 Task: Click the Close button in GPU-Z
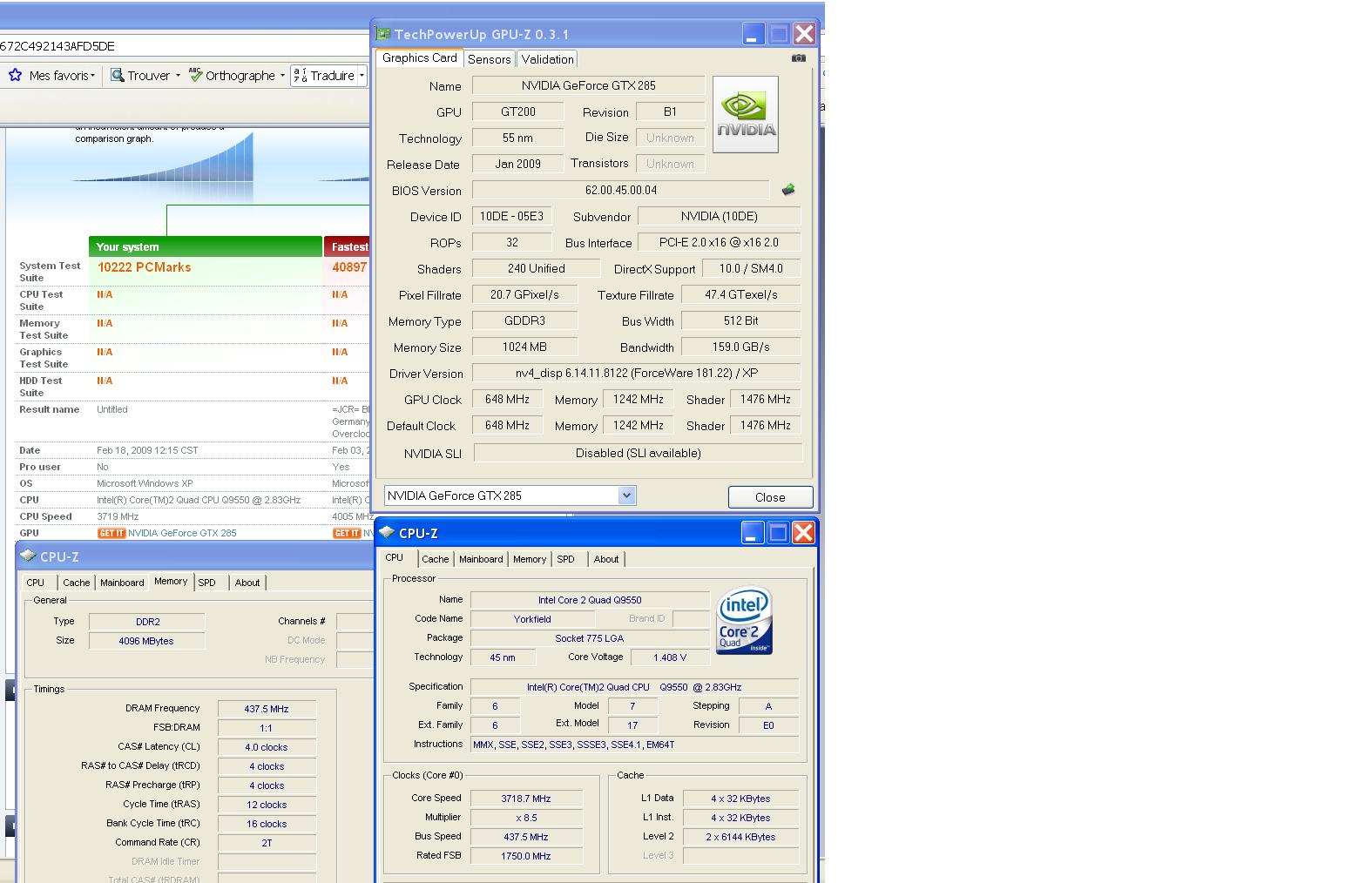coord(770,497)
